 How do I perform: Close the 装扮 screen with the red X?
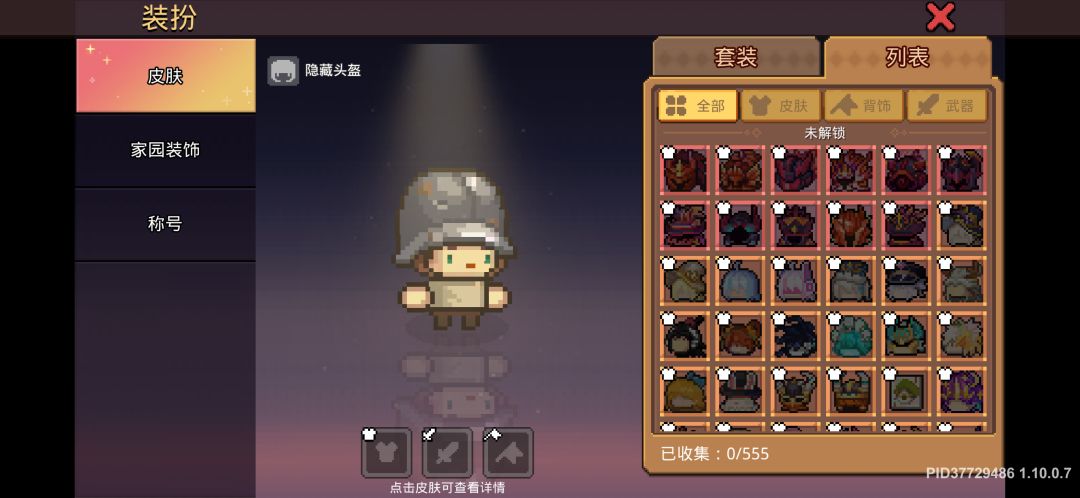click(x=940, y=17)
